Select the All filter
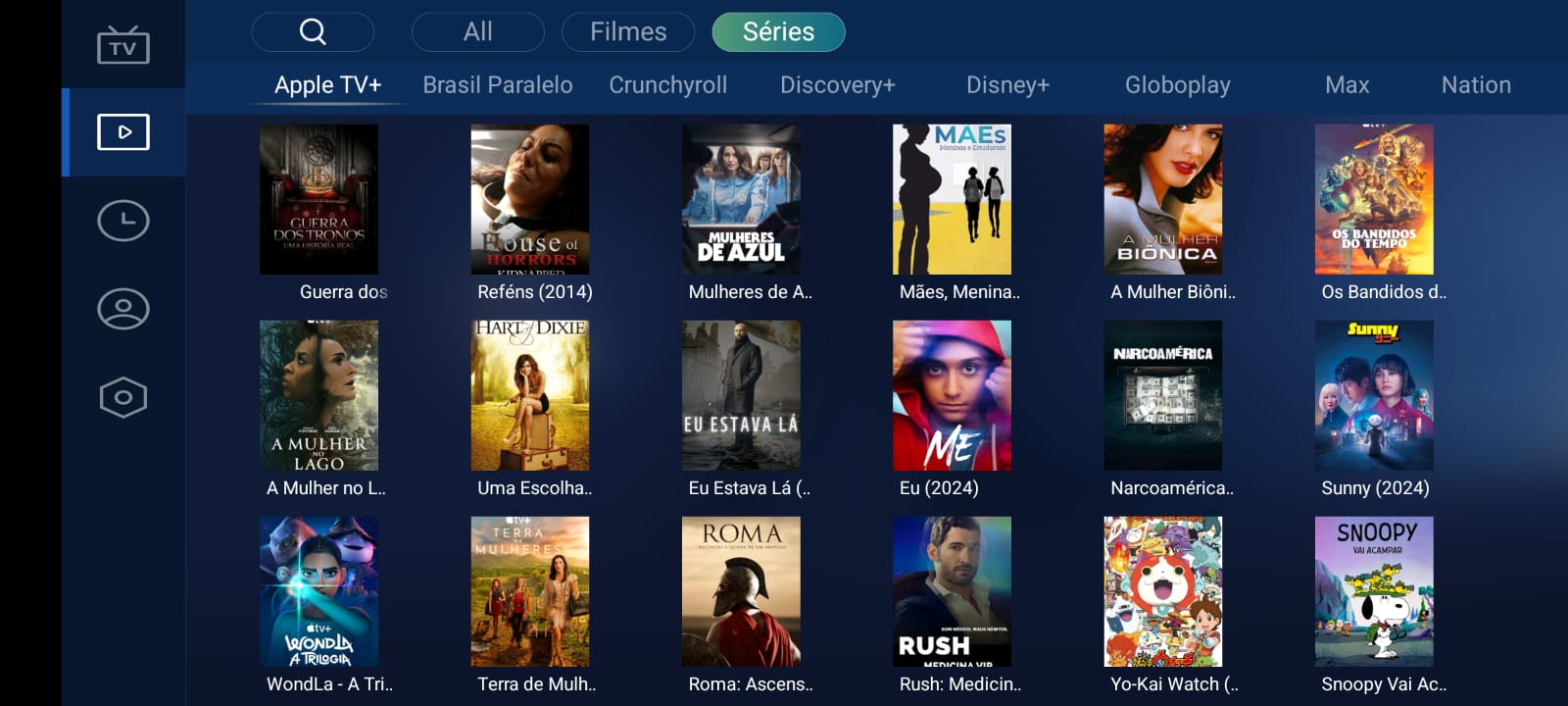 478,31
